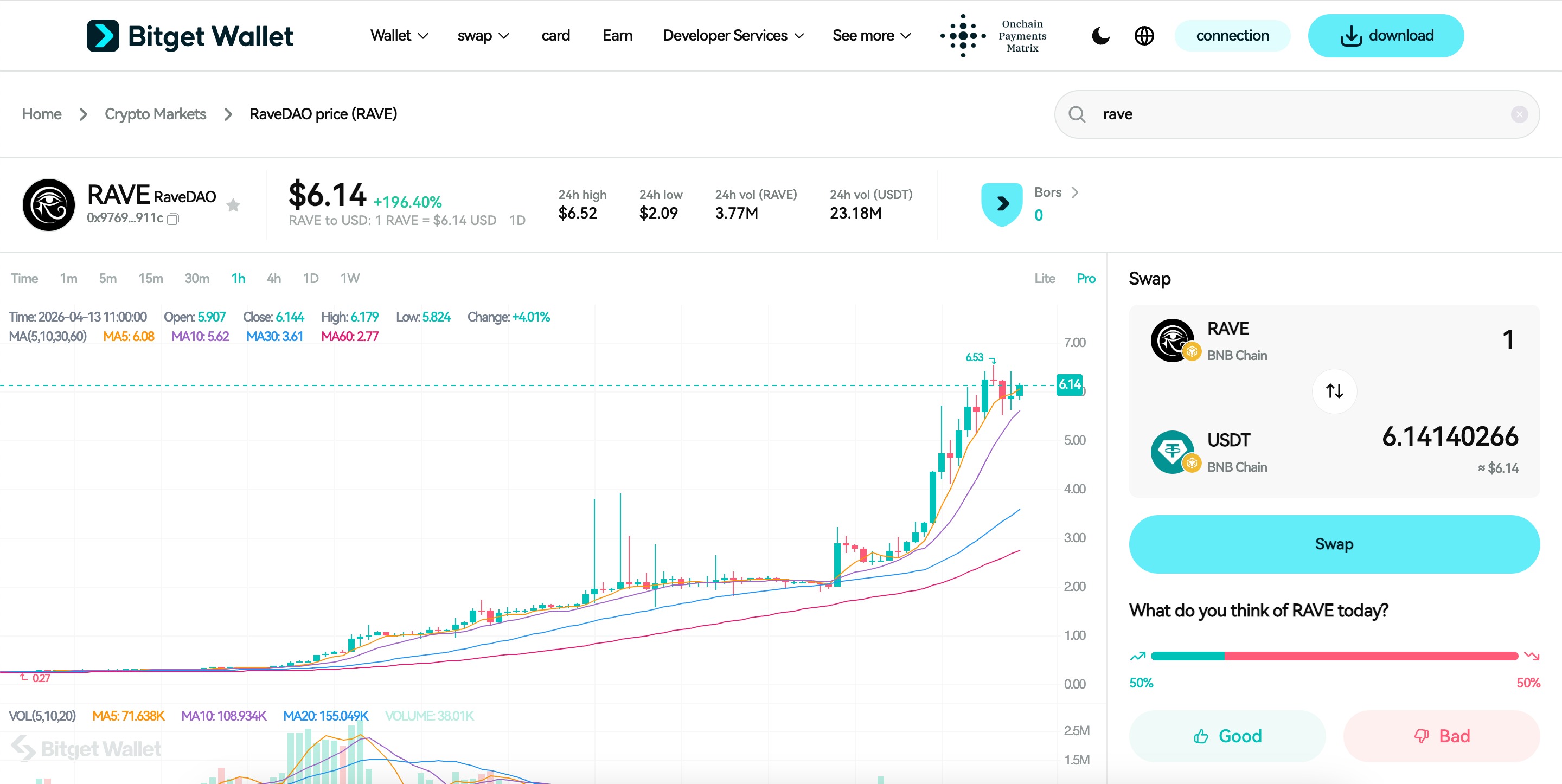Copy the RAVE contract address
This screenshot has width=1562, height=784.
(173, 220)
